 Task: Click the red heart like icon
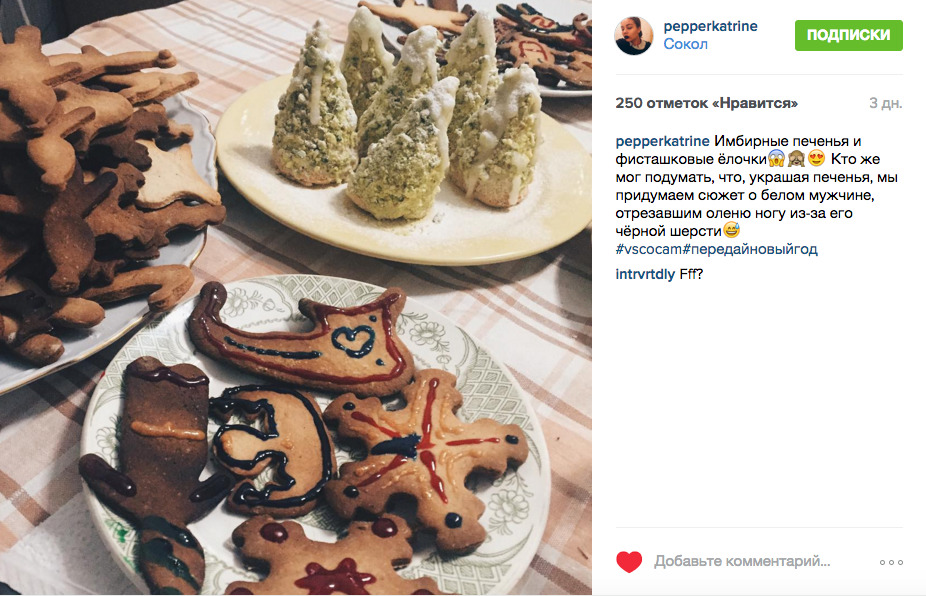tap(629, 562)
